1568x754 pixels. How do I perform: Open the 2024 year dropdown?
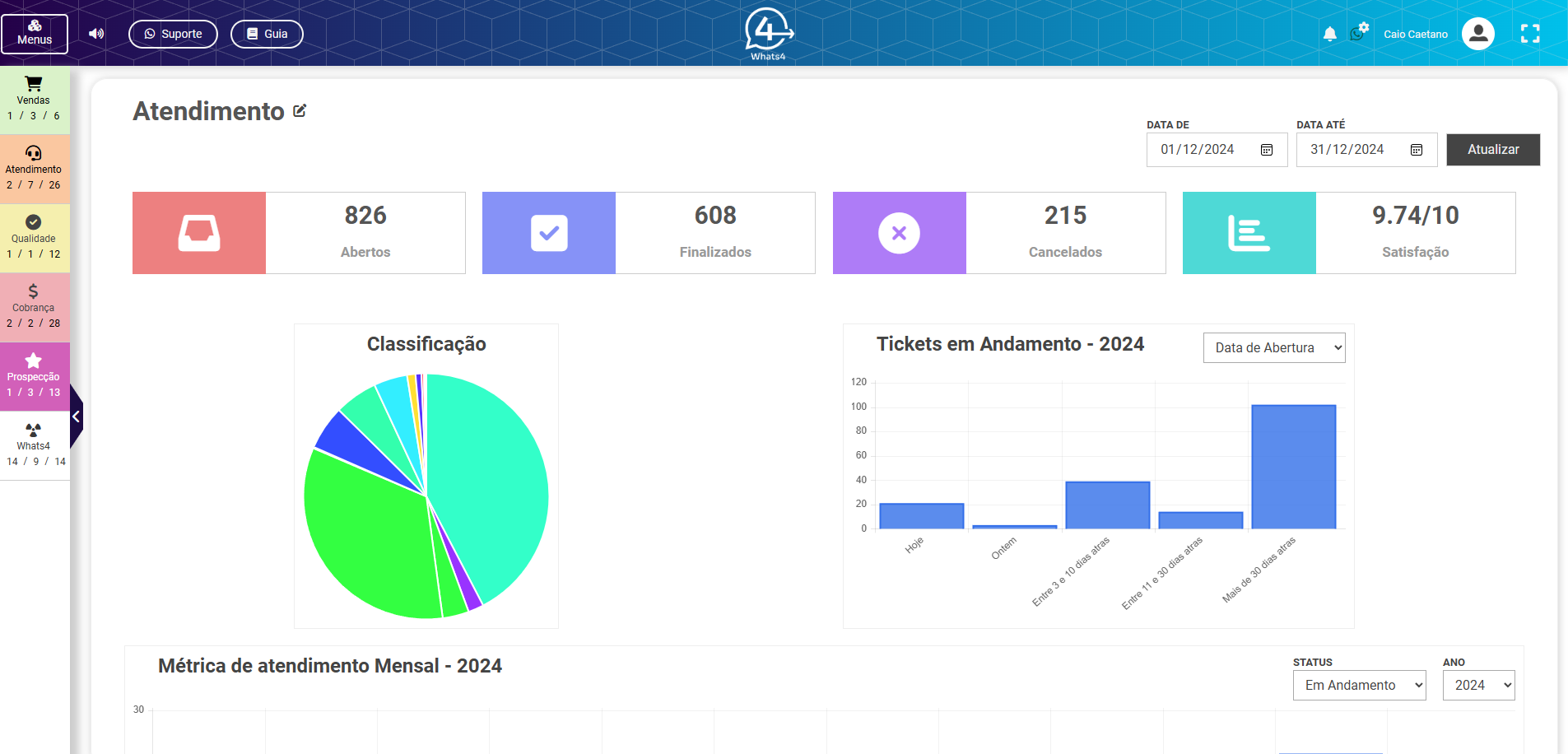click(1477, 686)
